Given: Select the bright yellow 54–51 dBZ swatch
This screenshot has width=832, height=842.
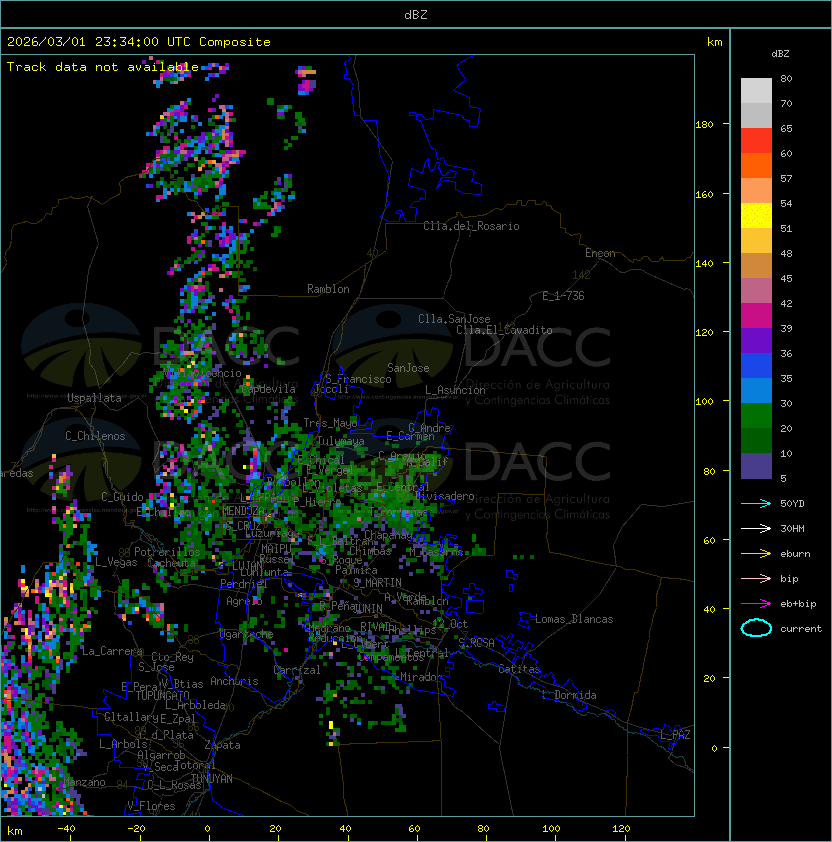Looking at the screenshot, I should pos(756,216).
